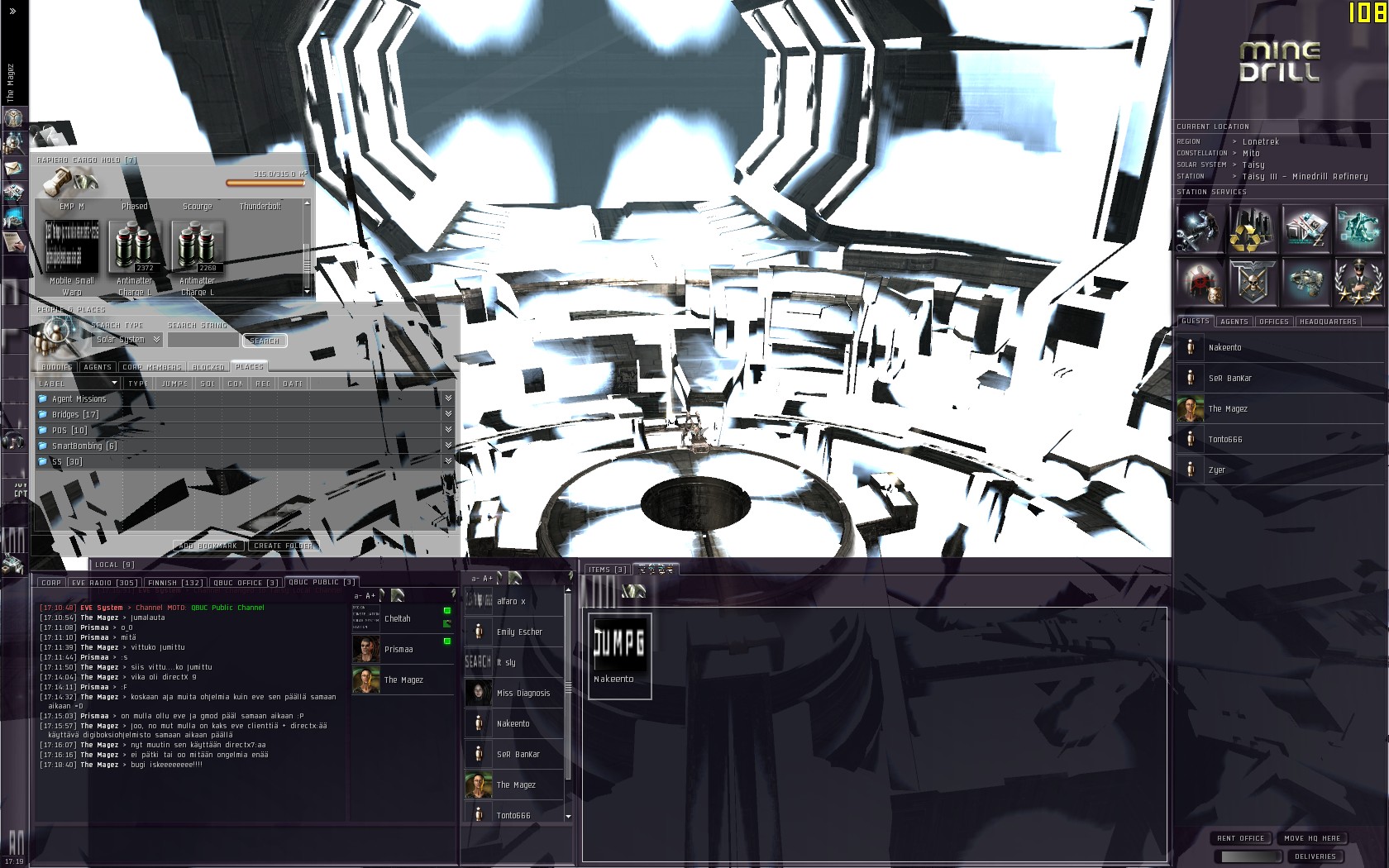Switch to the Places tab

pos(249,367)
